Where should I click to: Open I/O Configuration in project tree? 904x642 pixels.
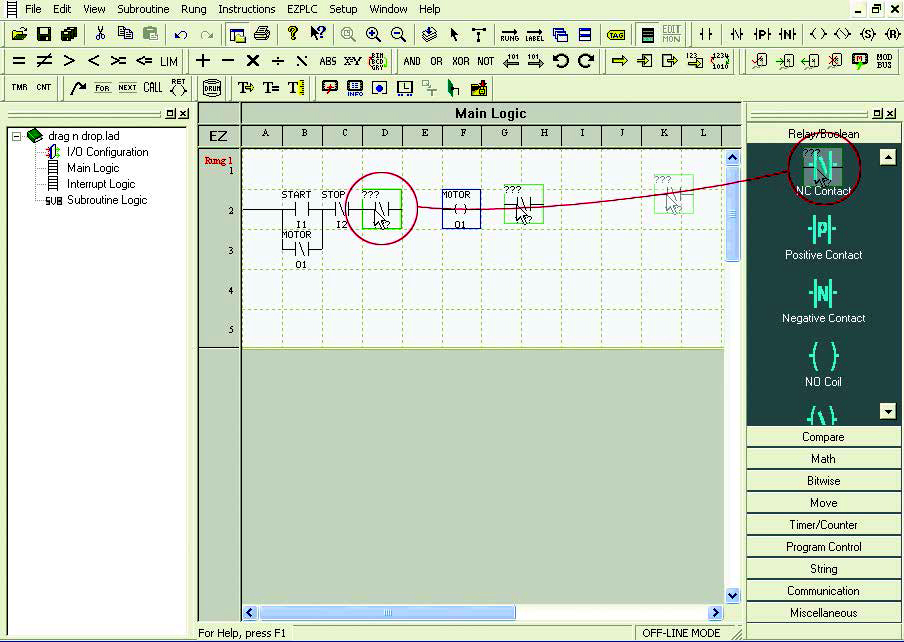coord(107,152)
